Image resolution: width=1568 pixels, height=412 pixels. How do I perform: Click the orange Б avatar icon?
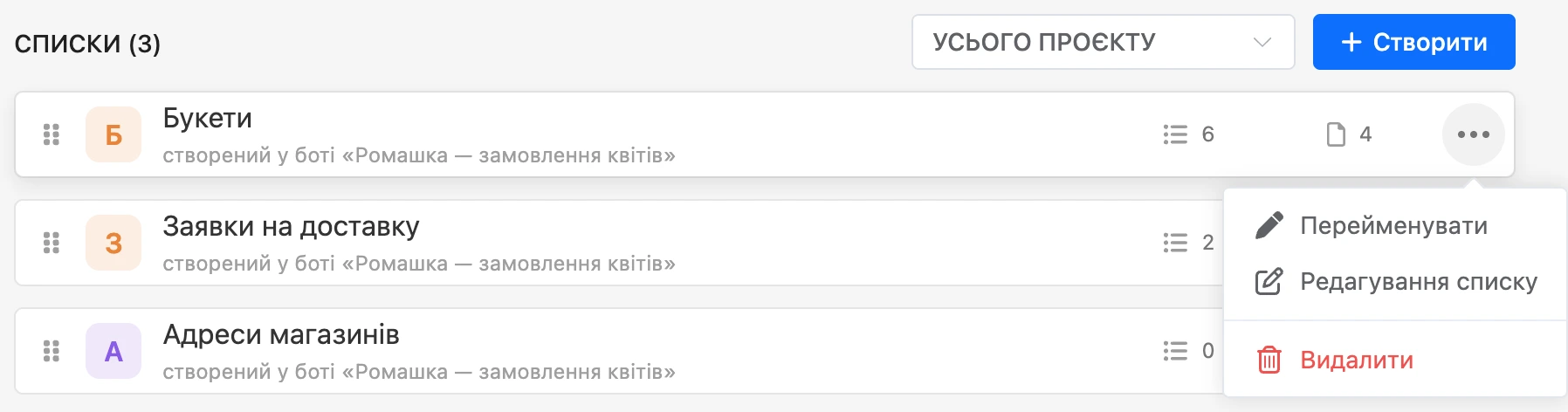(113, 134)
